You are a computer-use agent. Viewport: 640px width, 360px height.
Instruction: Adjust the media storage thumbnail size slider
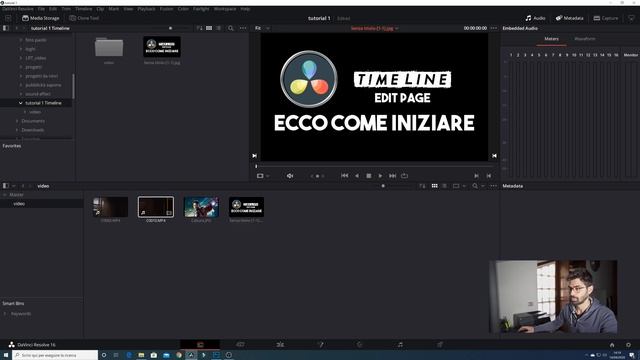171,28
